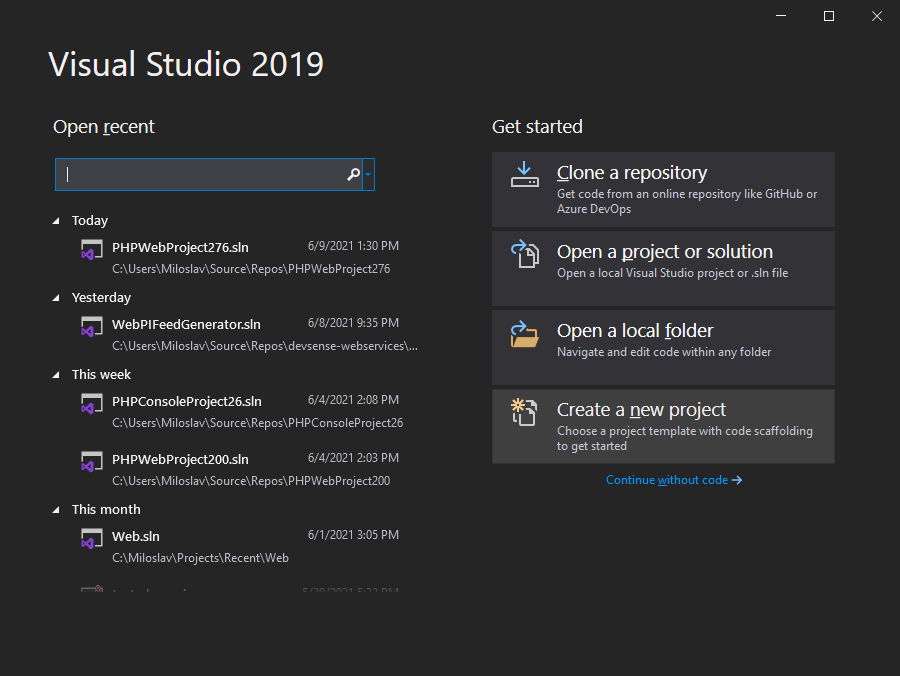Click the WebPIFeedGenerator.sln solution icon

click(x=91, y=327)
